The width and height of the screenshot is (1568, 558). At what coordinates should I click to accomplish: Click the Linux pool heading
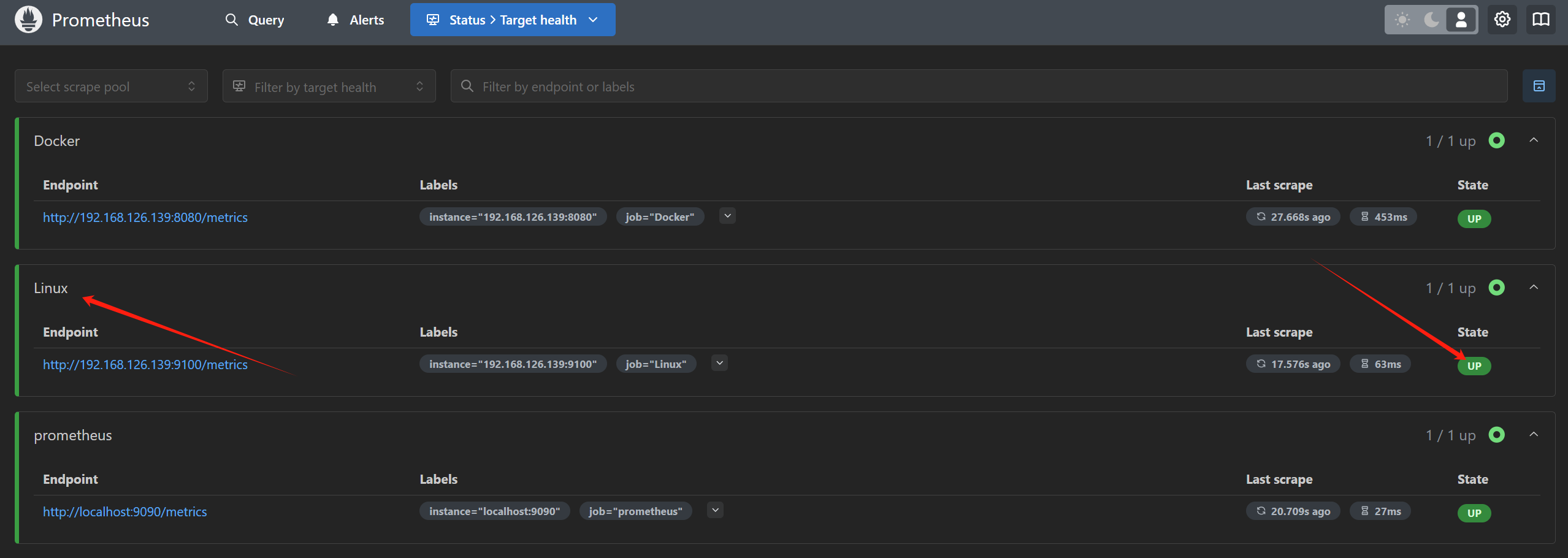(51, 288)
